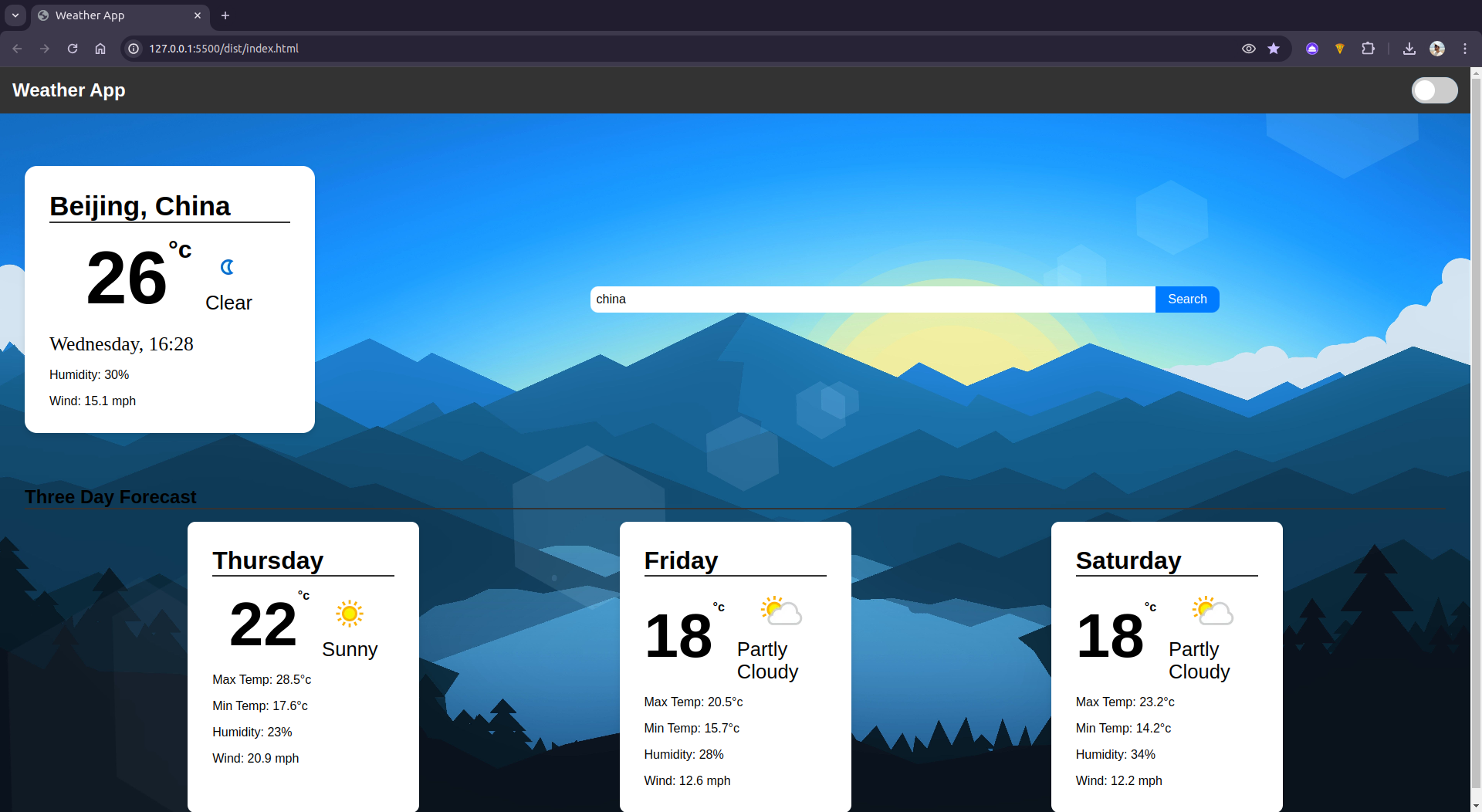Image resolution: width=1482 pixels, height=812 pixels.
Task: Click the partly cloudy icon on Saturday card
Action: coord(1213,611)
